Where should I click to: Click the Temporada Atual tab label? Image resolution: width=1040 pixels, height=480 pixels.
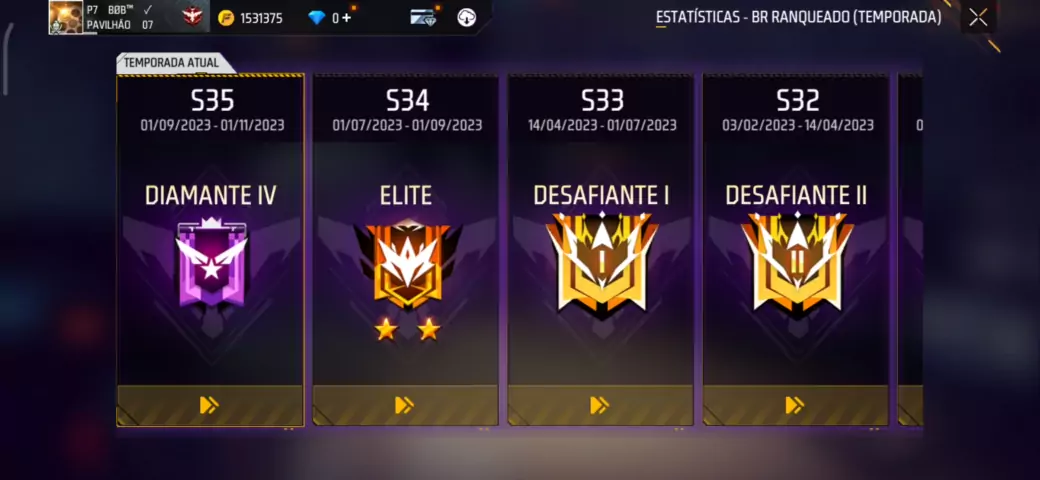pos(171,63)
